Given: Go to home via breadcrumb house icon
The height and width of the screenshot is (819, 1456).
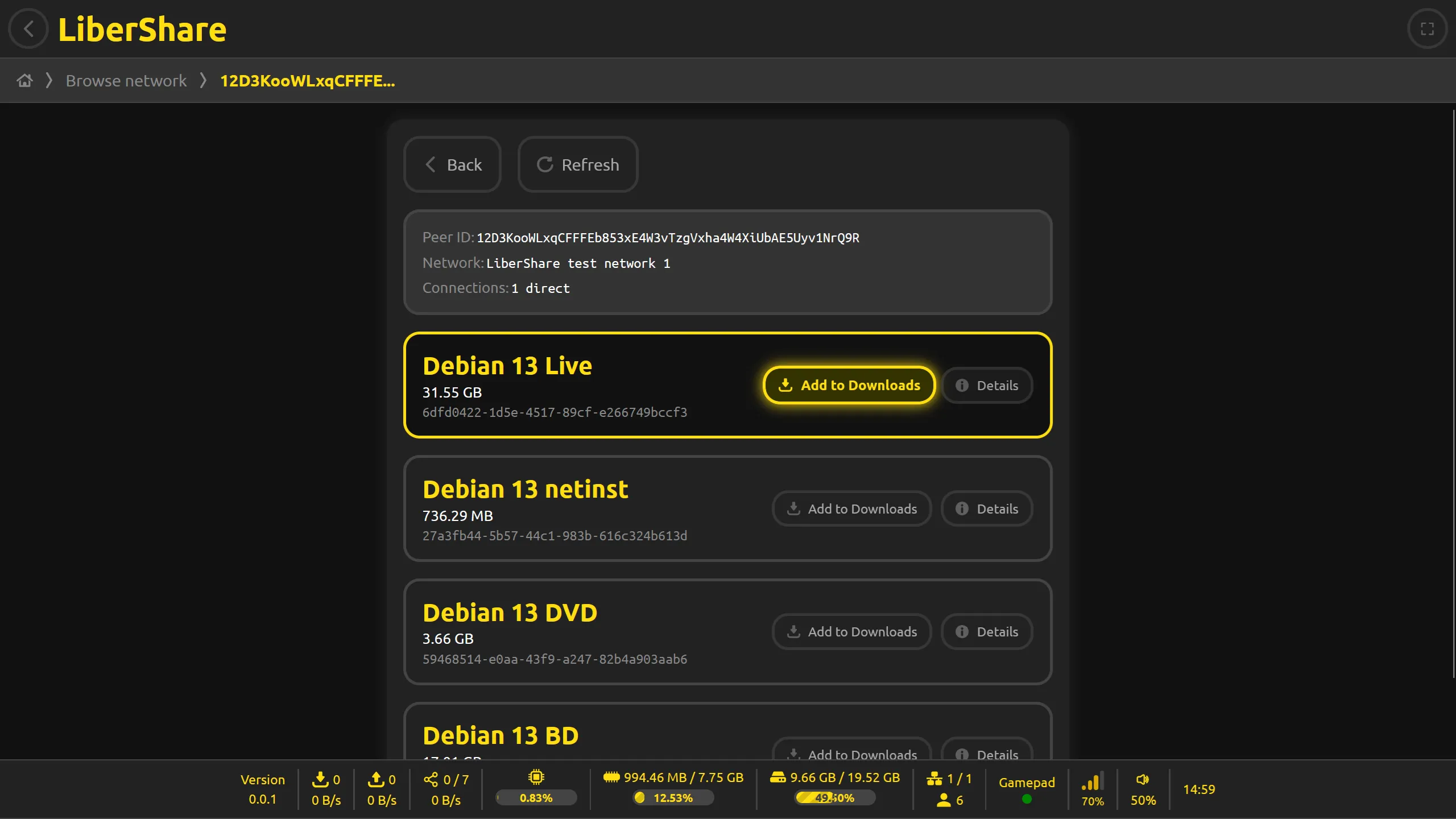Looking at the screenshot, I should (x=24, y=80).
